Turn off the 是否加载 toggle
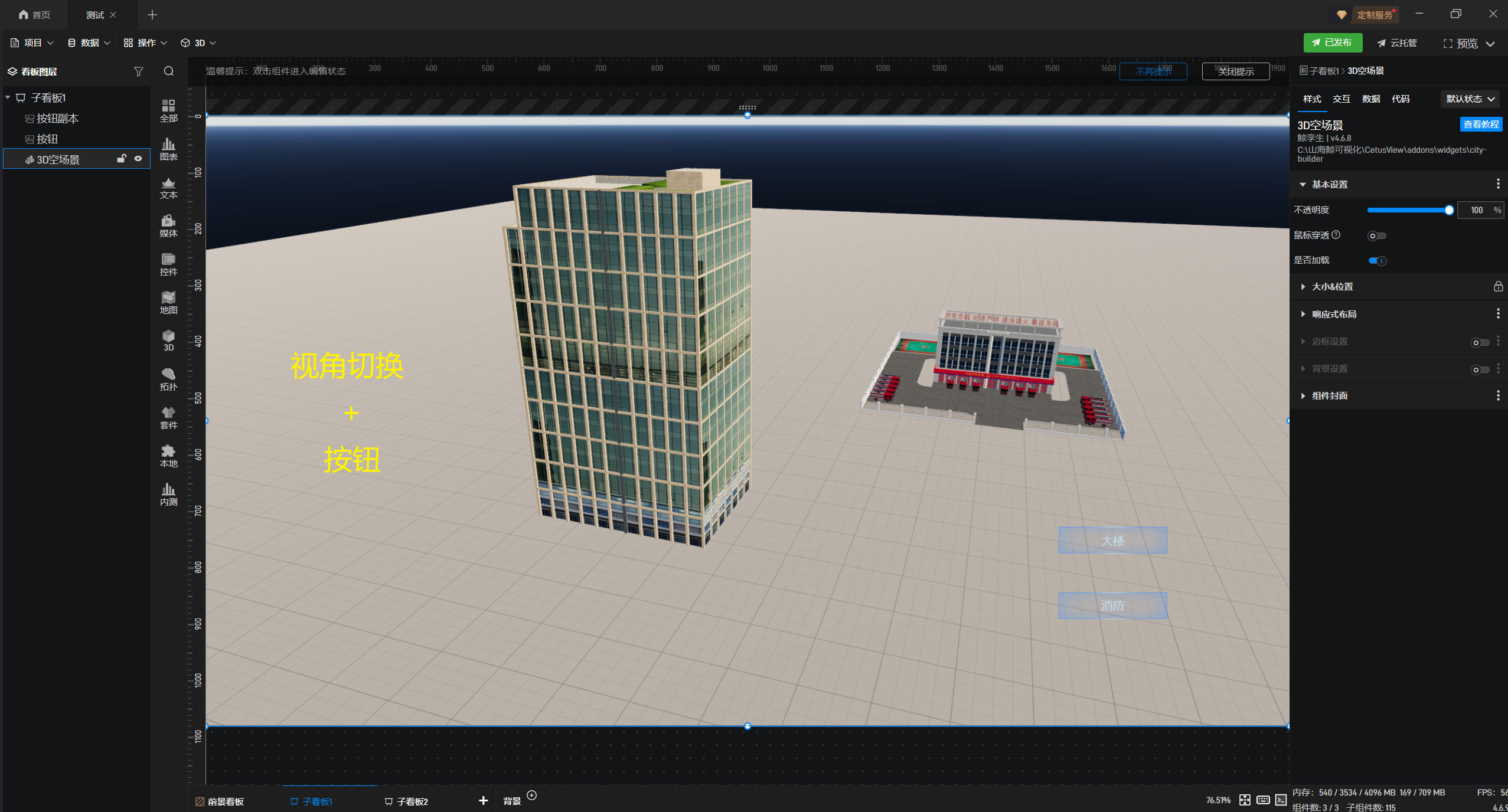The width and height of the screenshot is (1508, 812). click(1377, 261)
